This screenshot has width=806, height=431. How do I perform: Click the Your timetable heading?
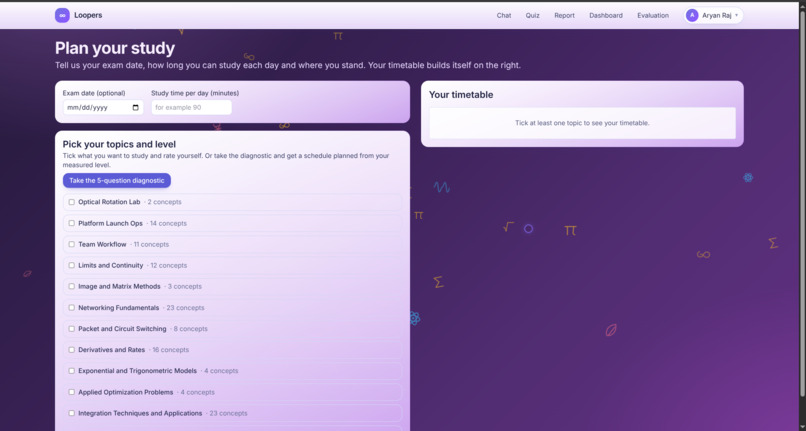coord(461,95)
